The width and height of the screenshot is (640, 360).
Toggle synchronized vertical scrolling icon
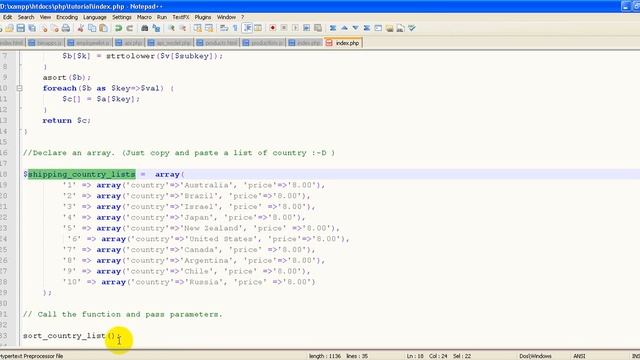pyautogui.click(x=198, y=28)
